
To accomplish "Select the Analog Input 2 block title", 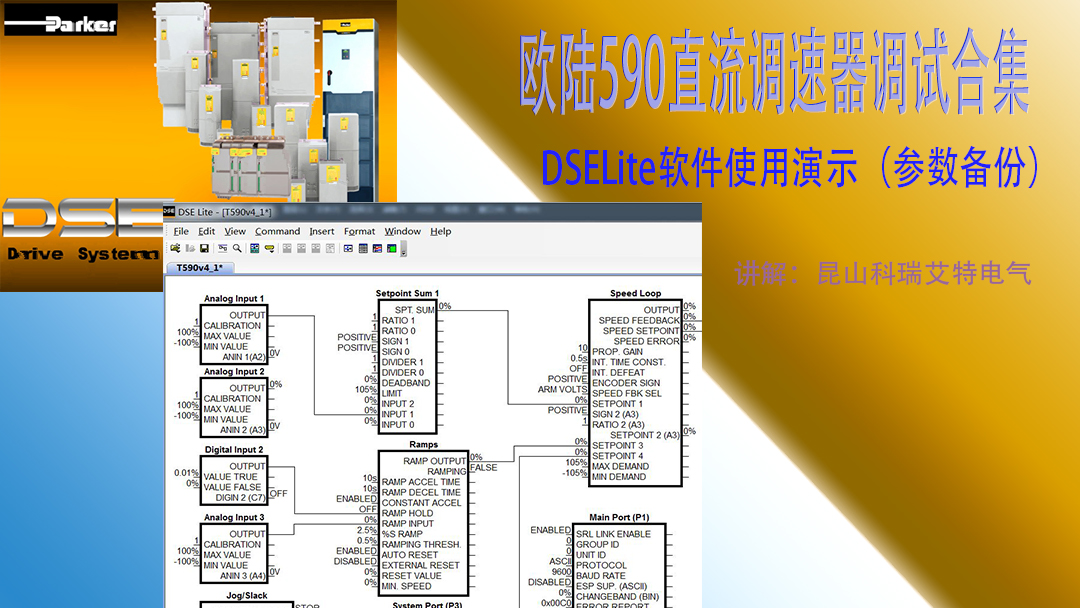I will (233, 371).
